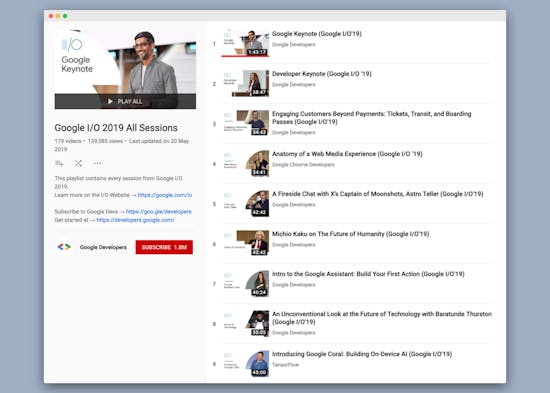Open the Intro to Google Assistant thumbnail
550x393 pixels.
[245, 284]
